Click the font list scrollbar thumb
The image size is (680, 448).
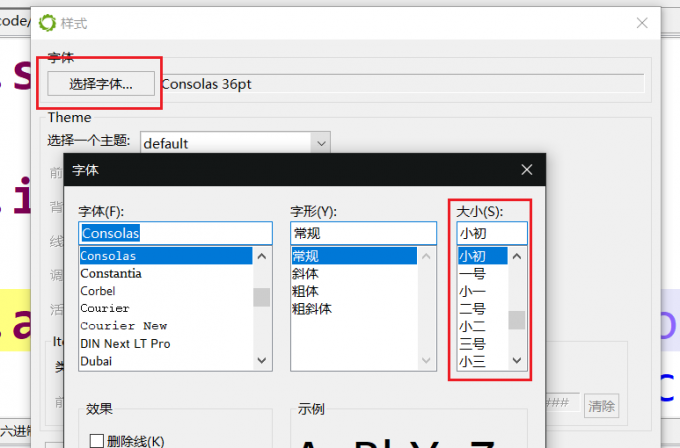pos(262,298)
